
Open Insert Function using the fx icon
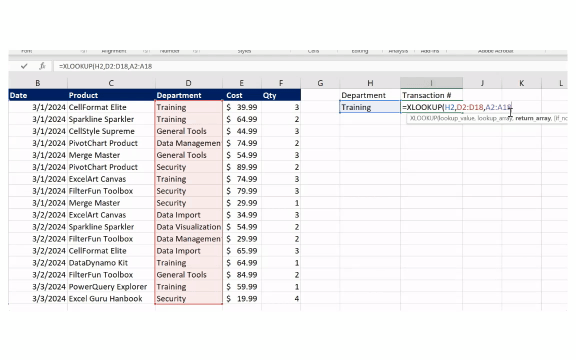coord(42,66)
